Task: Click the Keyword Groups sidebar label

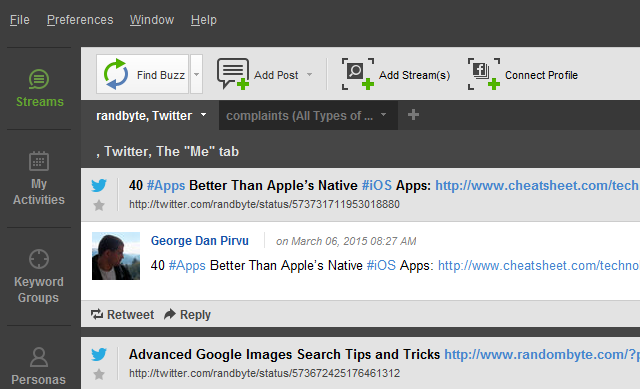Action: [39, 290]
